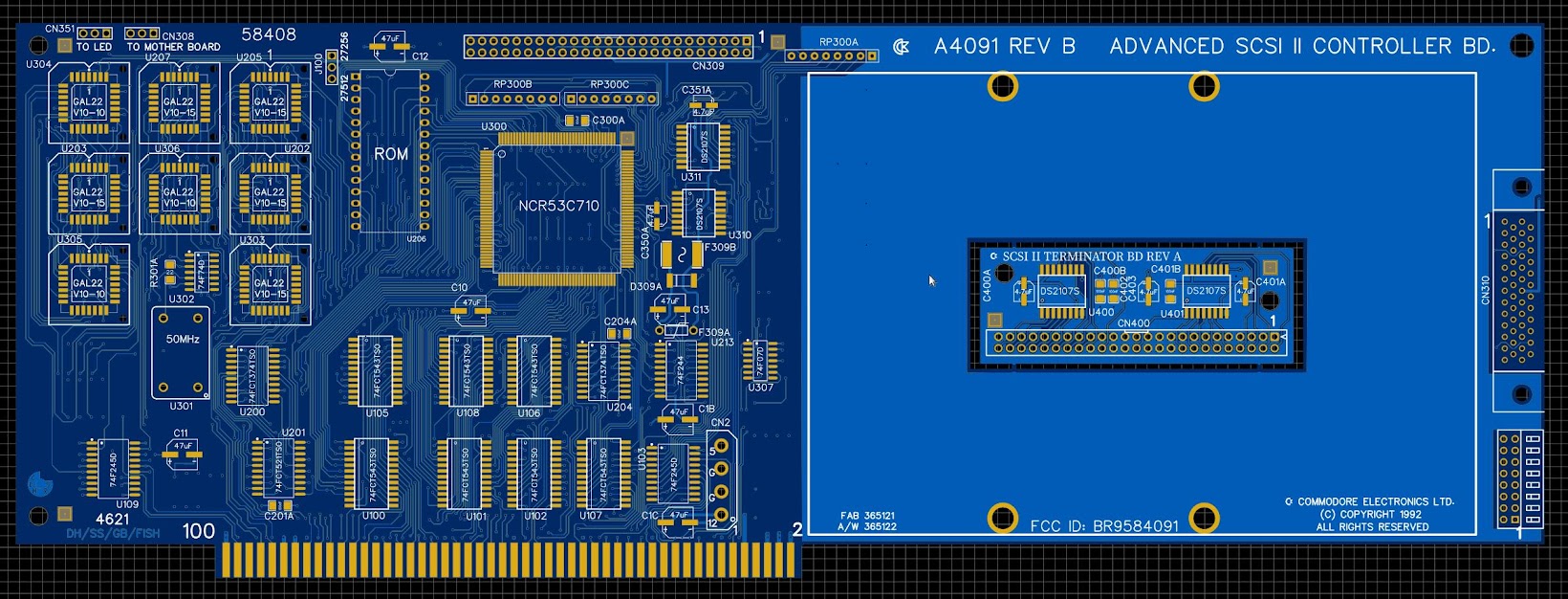
Task: Select GAL chip labeled U305
Action: (x=88, y=285)
